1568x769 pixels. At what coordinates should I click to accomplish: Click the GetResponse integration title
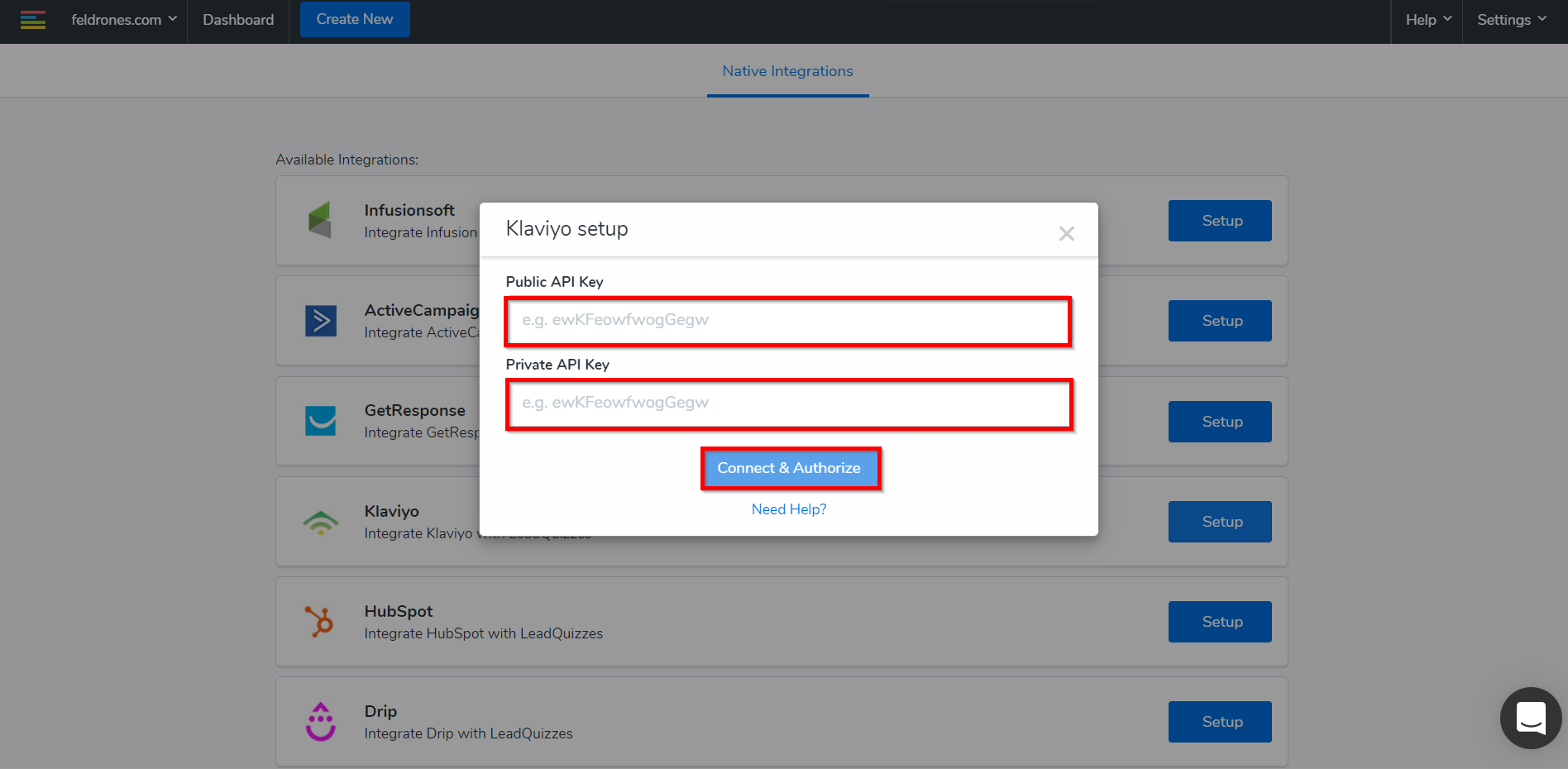pyautogui.click(x=415, y=410)
